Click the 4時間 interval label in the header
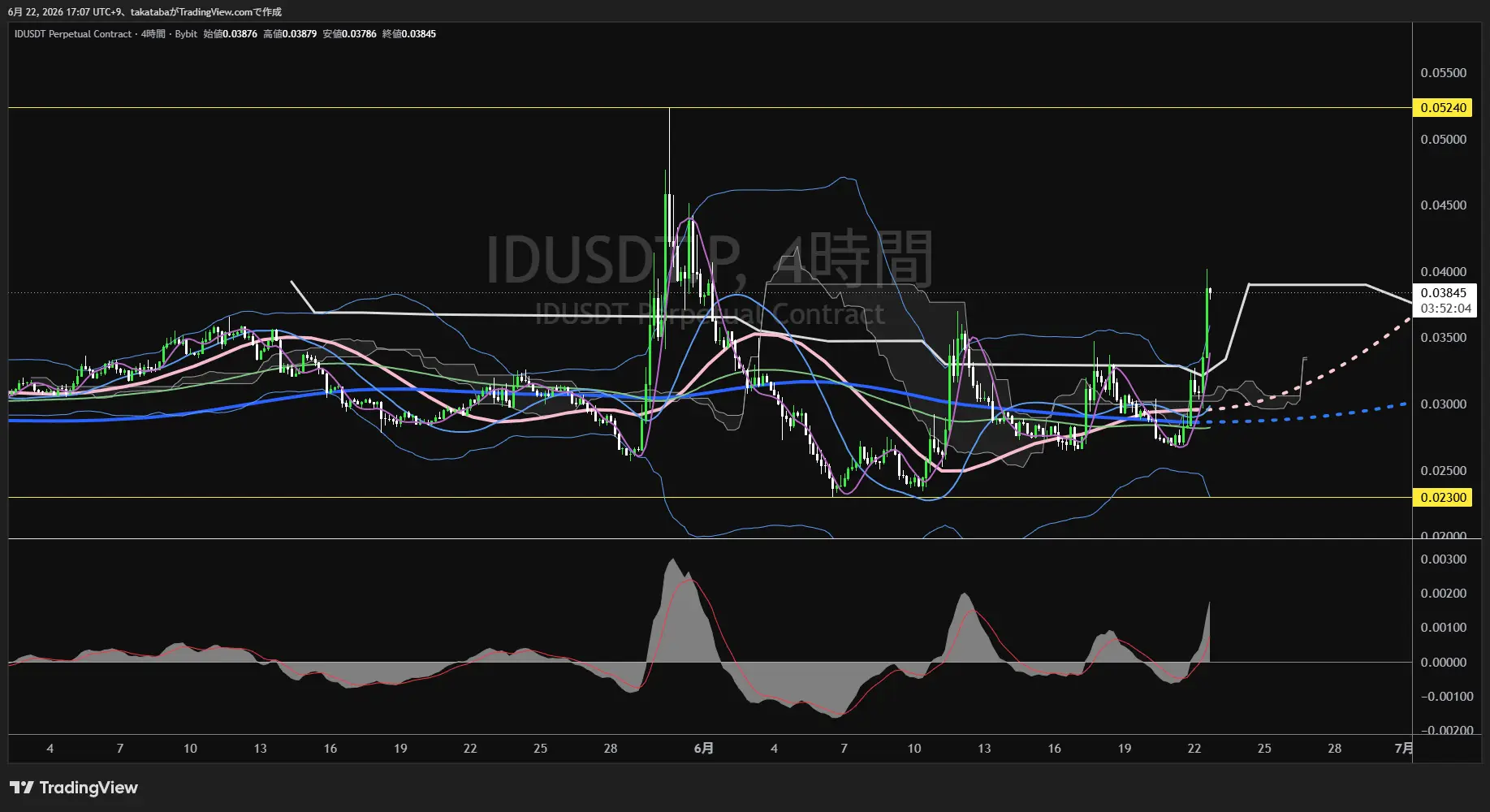This screenshot has height=812, width=1490. point(153,34)
